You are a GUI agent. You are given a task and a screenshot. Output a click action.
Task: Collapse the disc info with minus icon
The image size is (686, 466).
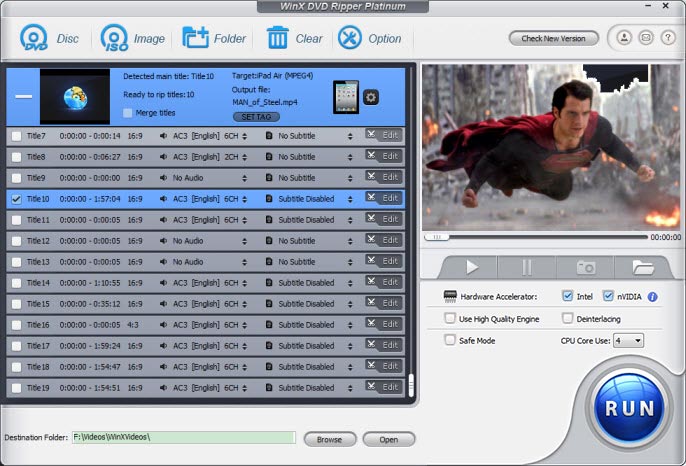(24, 96)
